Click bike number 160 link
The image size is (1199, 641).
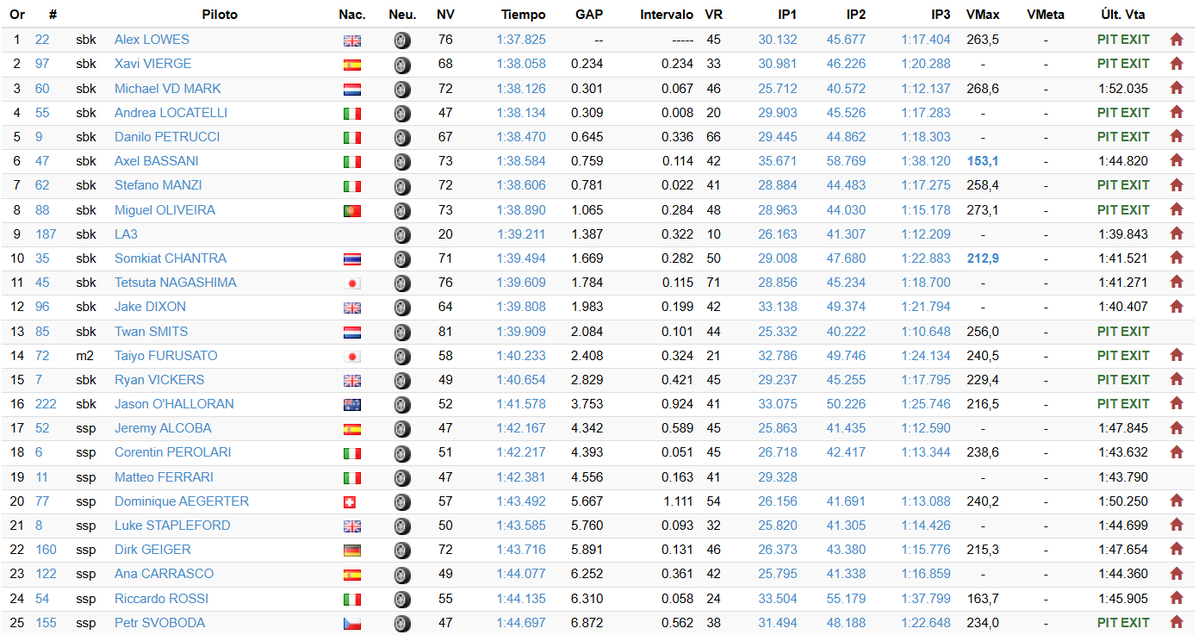[46, 550]
